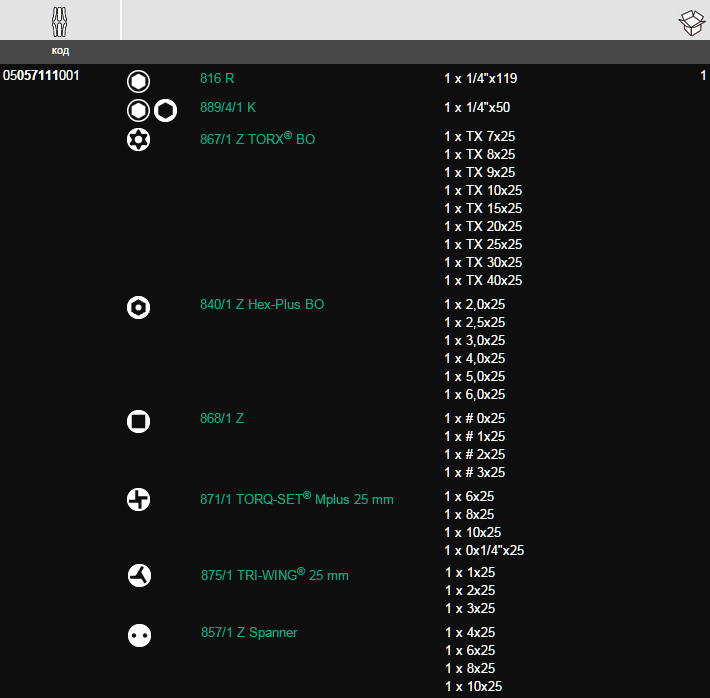710x698 pixels.
Task: Open the 867/1 Z TORX BO link
Action: click(x=258, y=138)
